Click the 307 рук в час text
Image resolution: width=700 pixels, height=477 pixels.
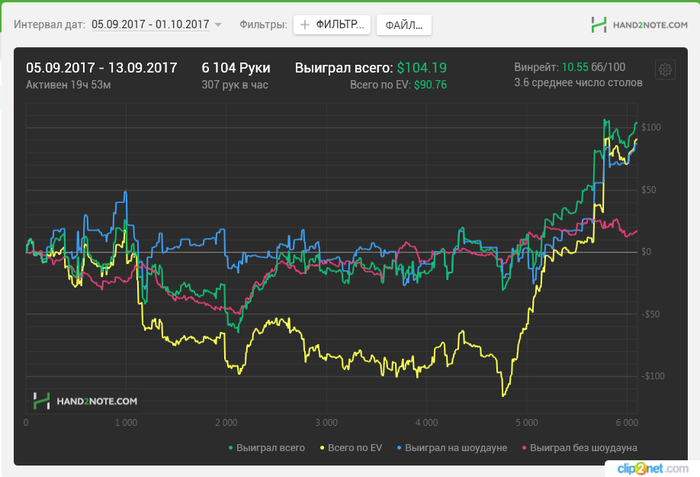pyautogui.click(x=235, y=85)
